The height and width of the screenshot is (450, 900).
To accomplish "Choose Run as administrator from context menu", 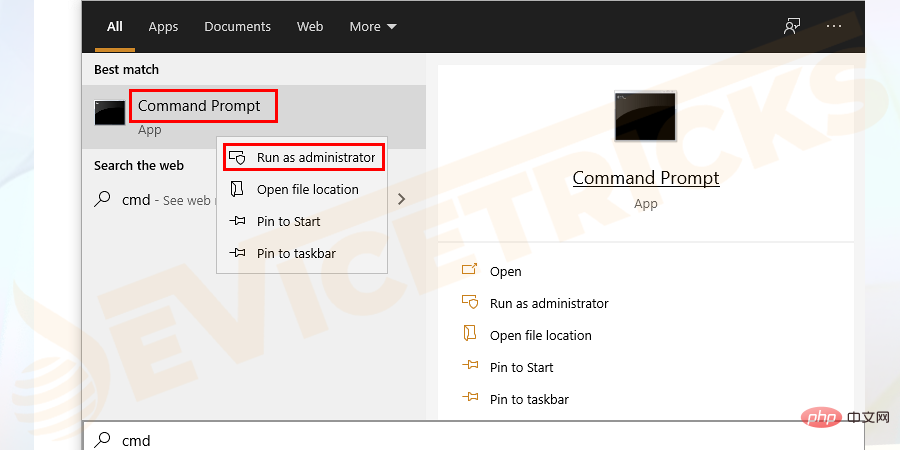I will tap(315, 158).
